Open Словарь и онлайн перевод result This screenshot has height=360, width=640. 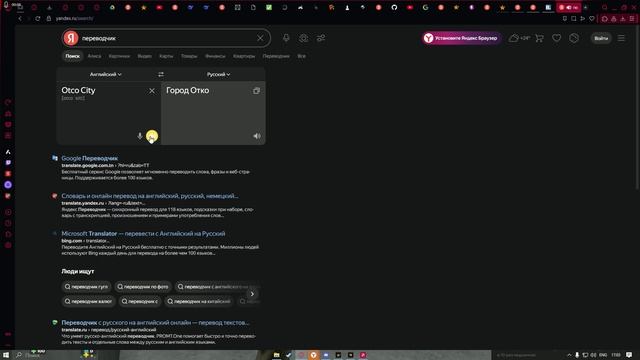tap(150, 196)
